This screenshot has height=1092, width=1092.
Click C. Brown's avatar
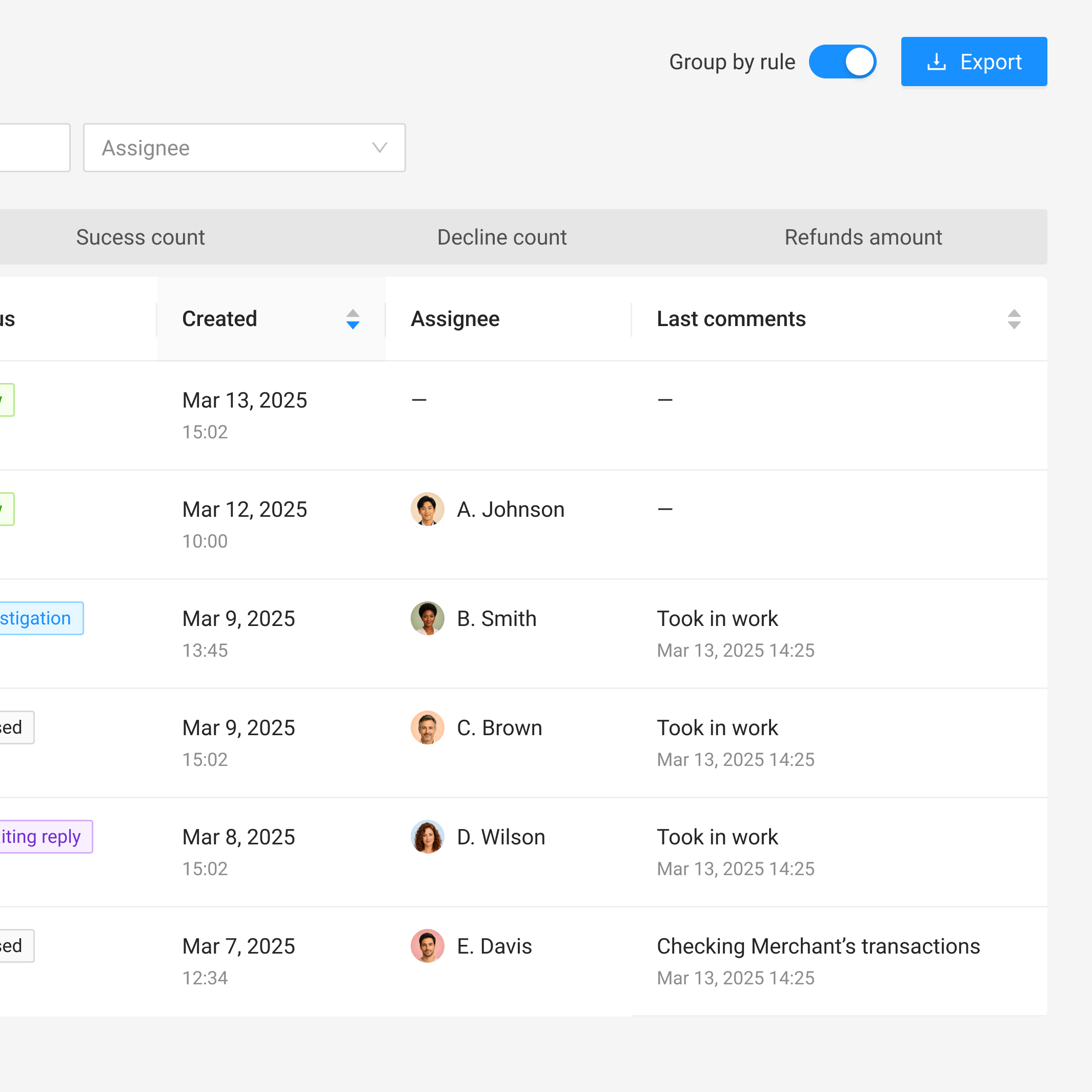point(427,727)
